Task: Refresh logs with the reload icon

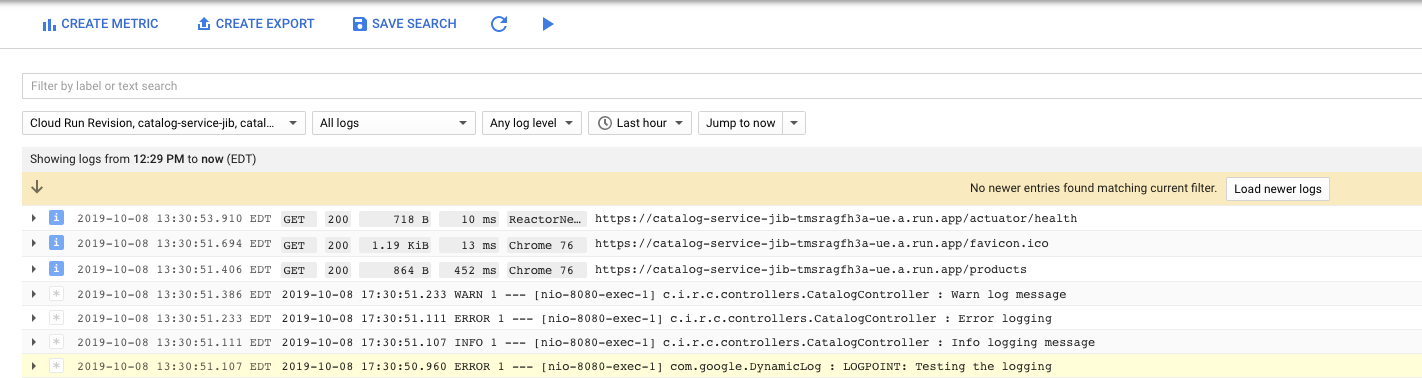Action: coord(499,24)
